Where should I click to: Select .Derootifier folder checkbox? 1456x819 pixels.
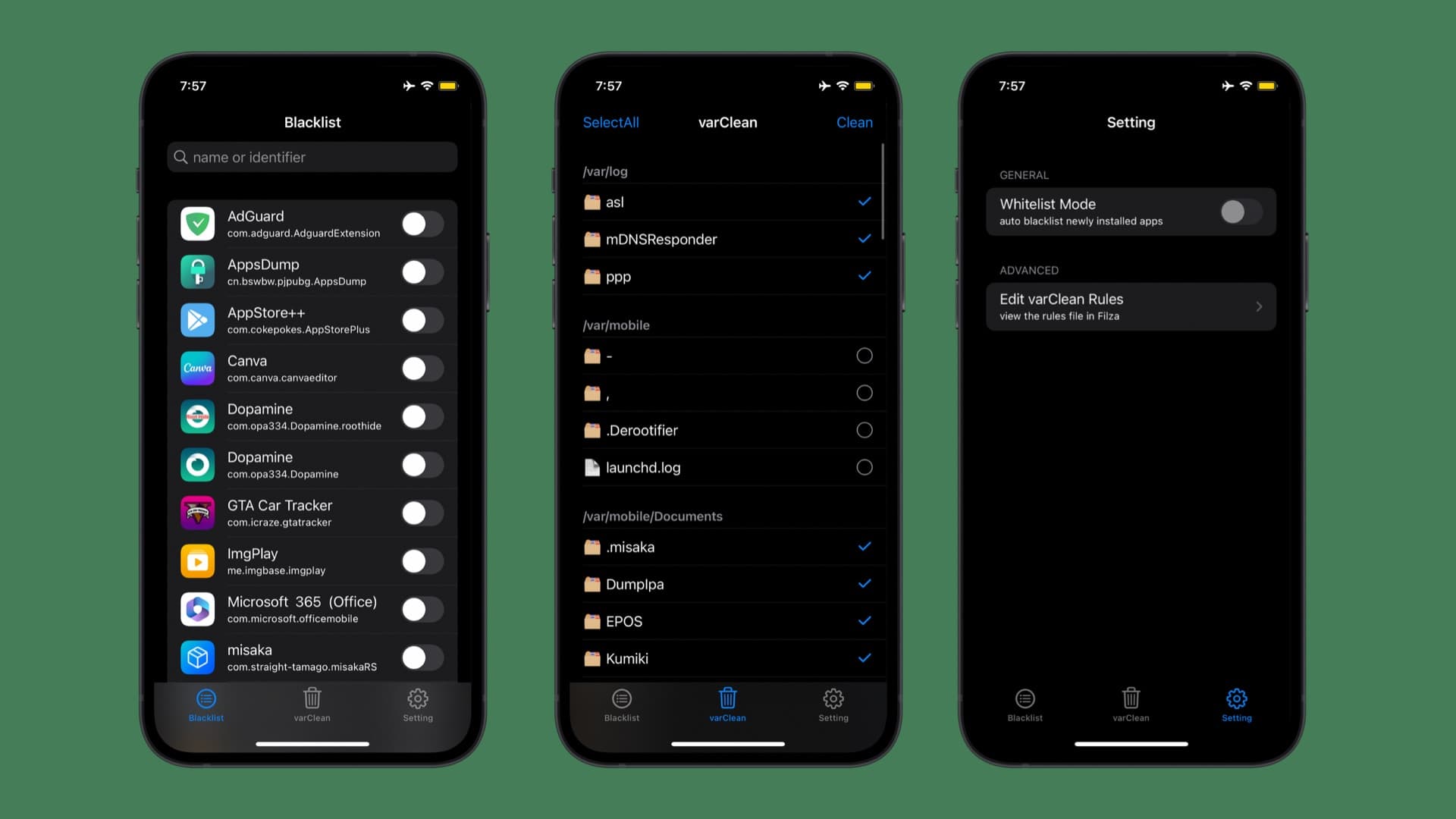point(862,430)
